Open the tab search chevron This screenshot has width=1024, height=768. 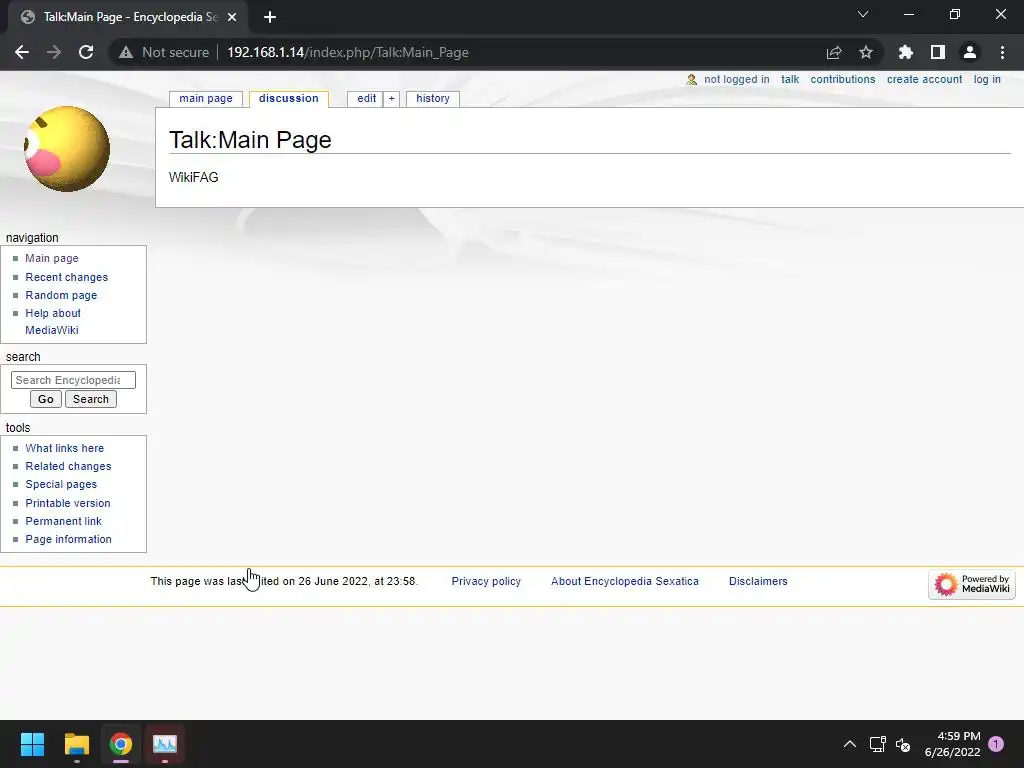click(x=863, y=14)
